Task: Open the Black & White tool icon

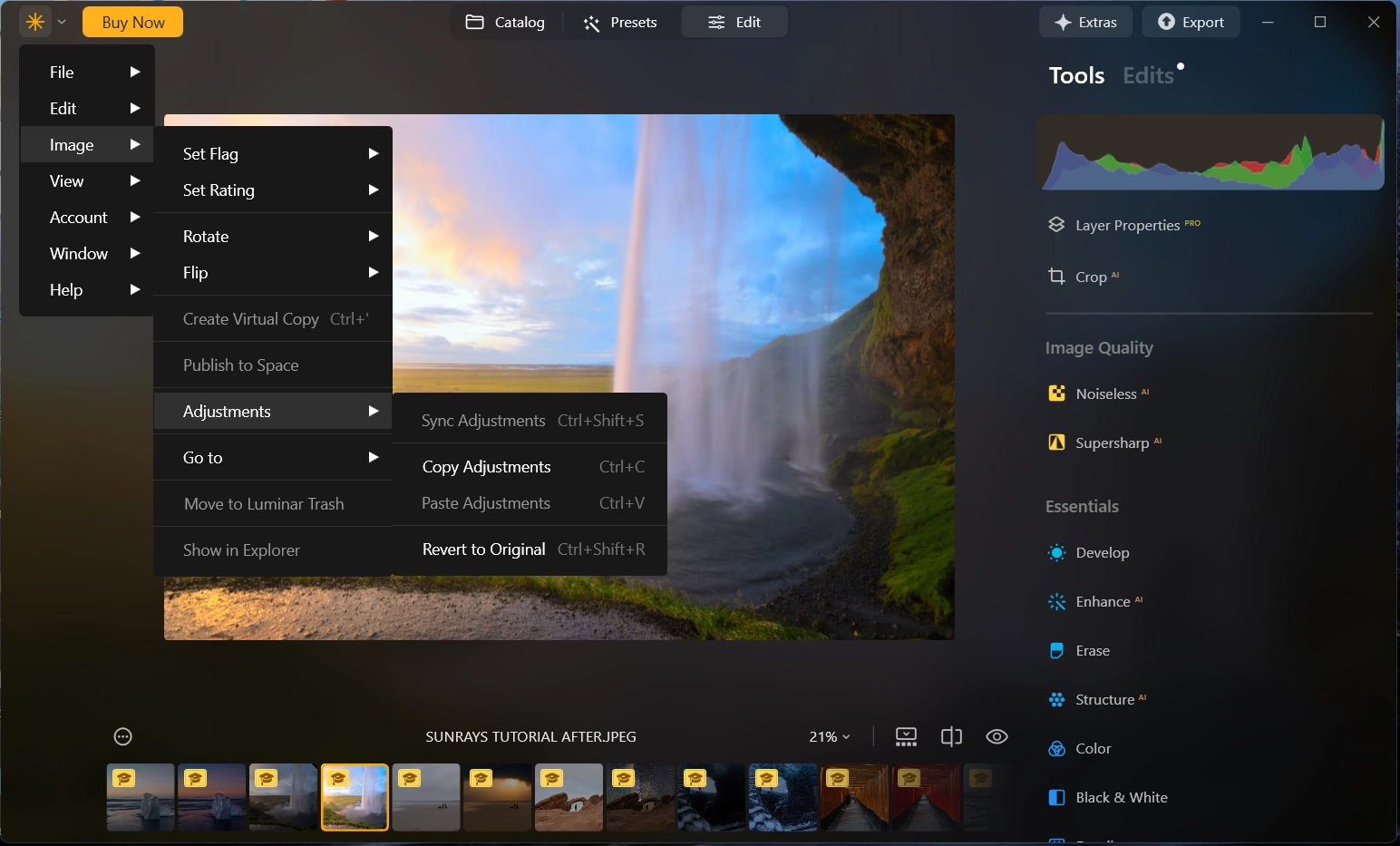Action: click(x=1056, y=798)
